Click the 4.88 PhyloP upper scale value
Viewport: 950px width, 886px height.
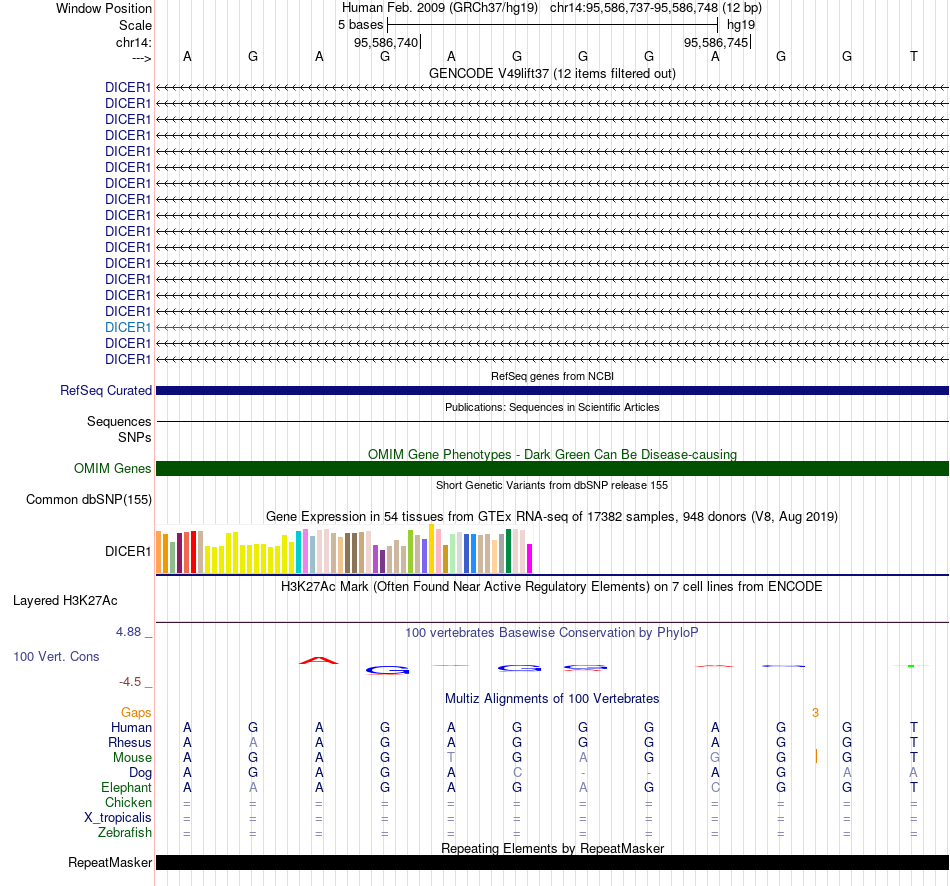point(128,632)
